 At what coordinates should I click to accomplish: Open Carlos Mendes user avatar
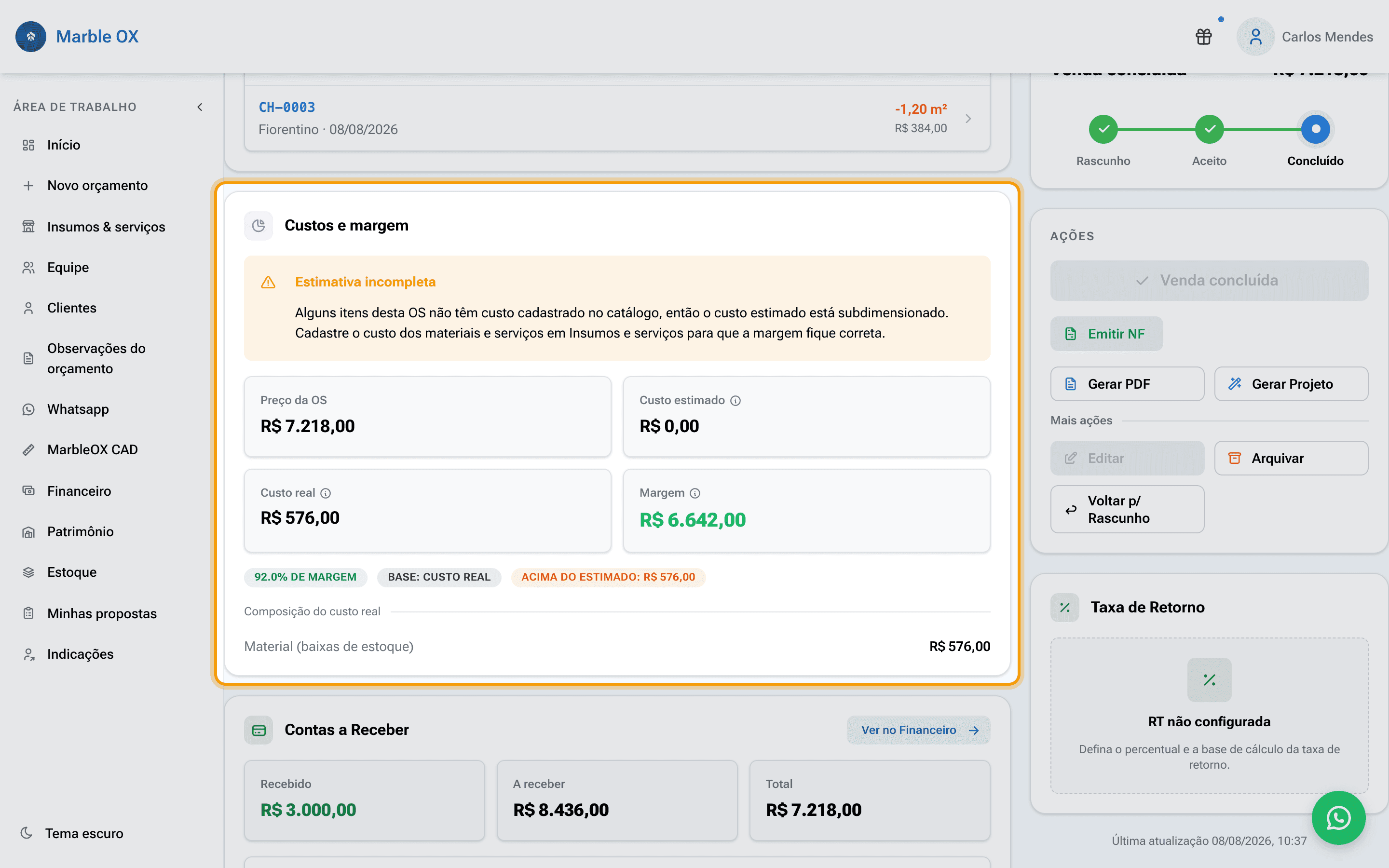[x=1255, y=37]
